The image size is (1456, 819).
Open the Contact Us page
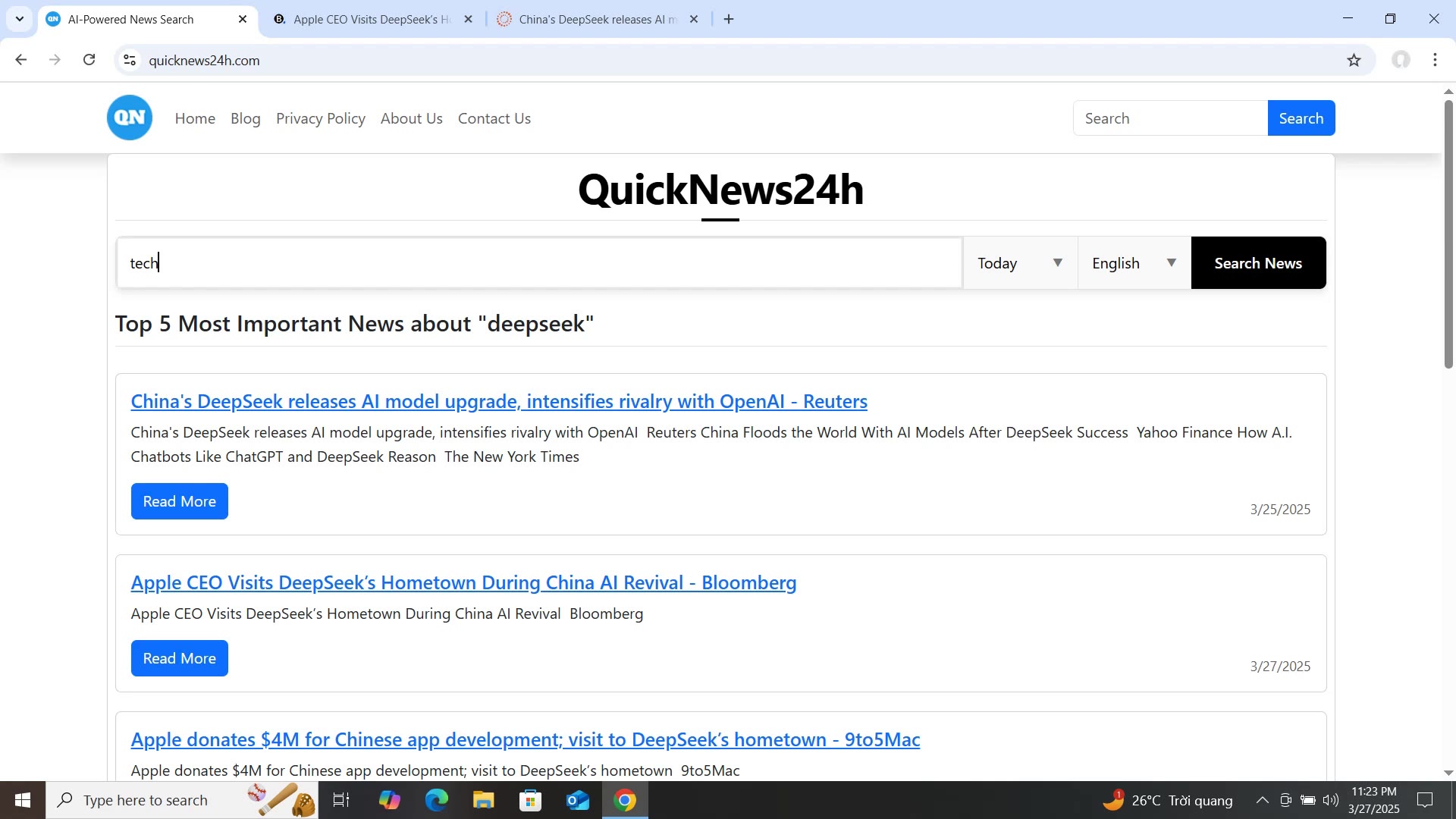tap(494, 118)
